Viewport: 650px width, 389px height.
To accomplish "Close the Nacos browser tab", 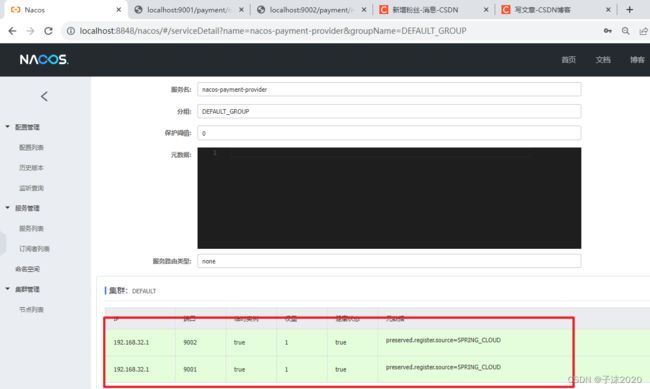I will (x=119, y=10).
